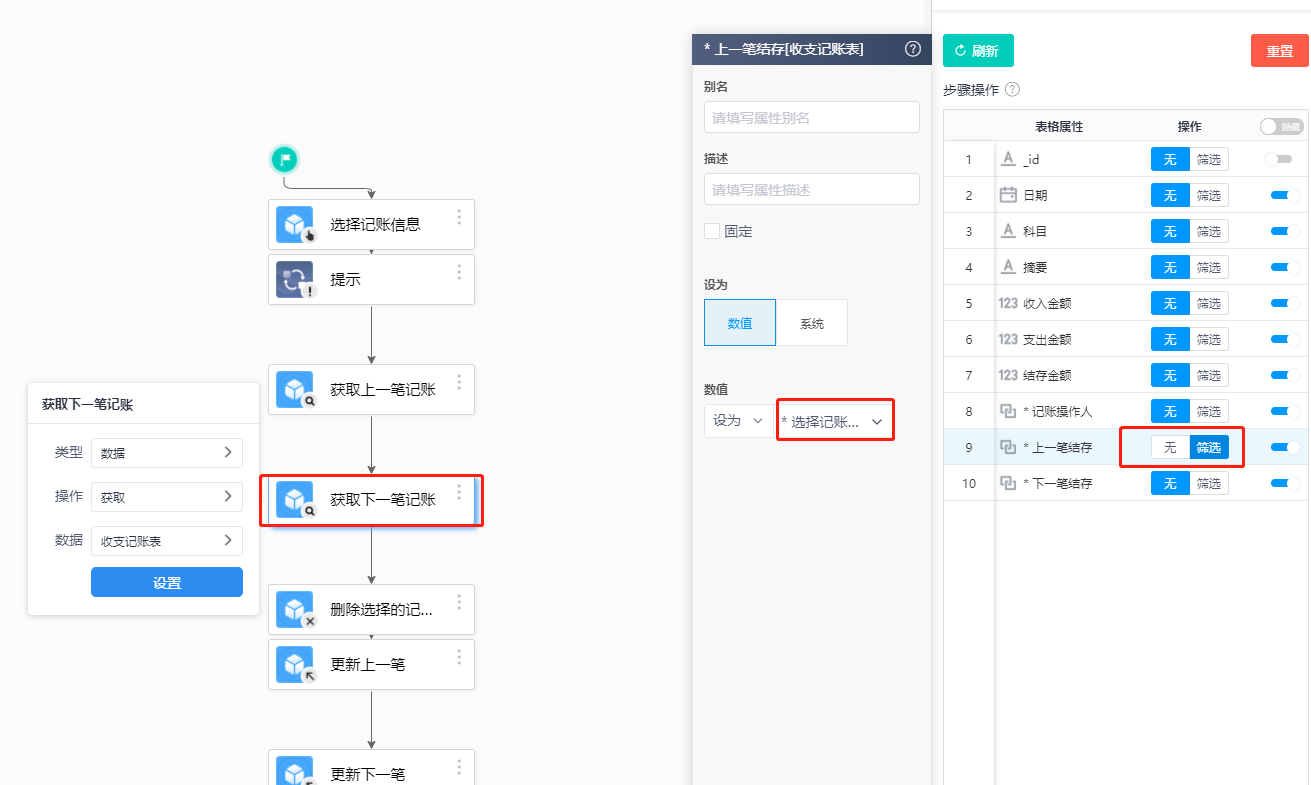Check the 固定 checkbox
The image size is (1311, 785).
(x=712, y=231)
